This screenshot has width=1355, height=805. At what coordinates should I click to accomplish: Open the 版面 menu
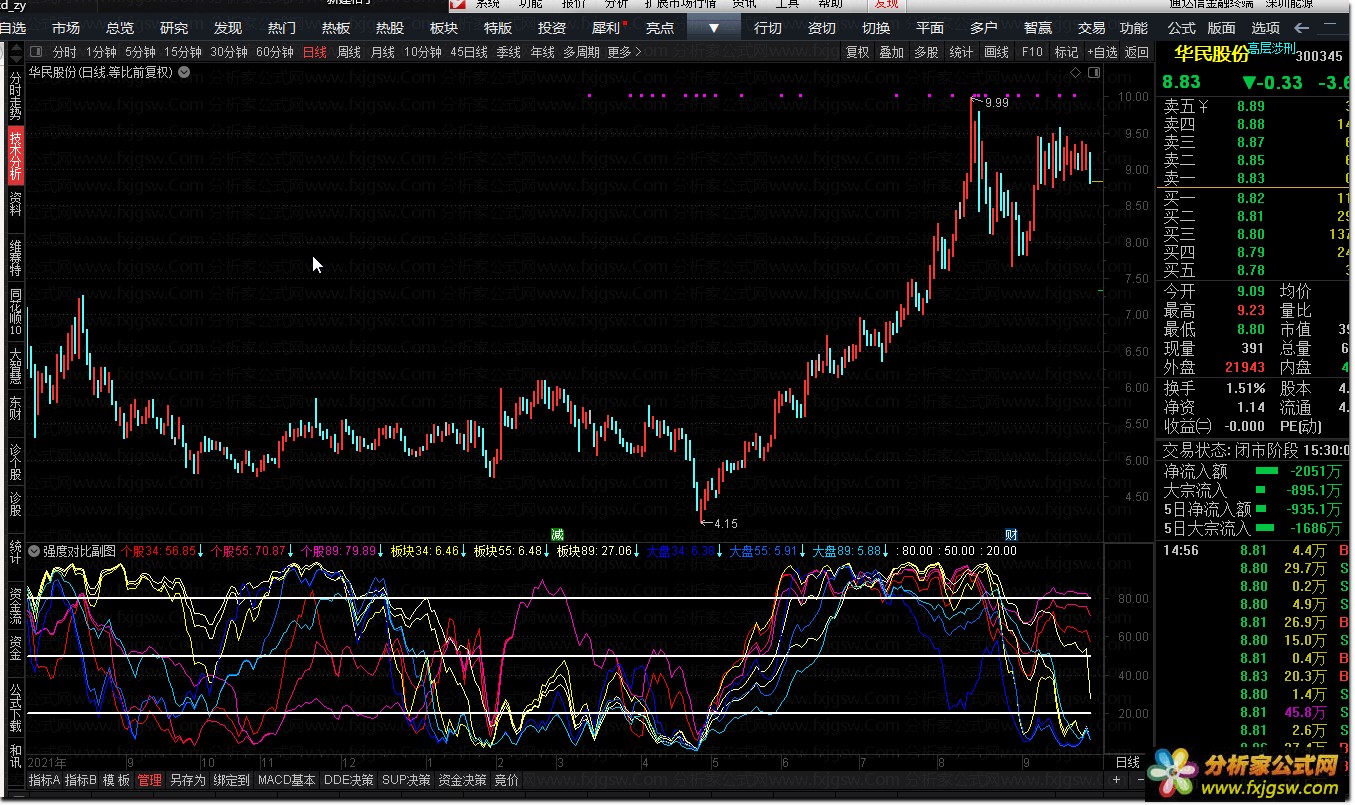pos(1222,28)
